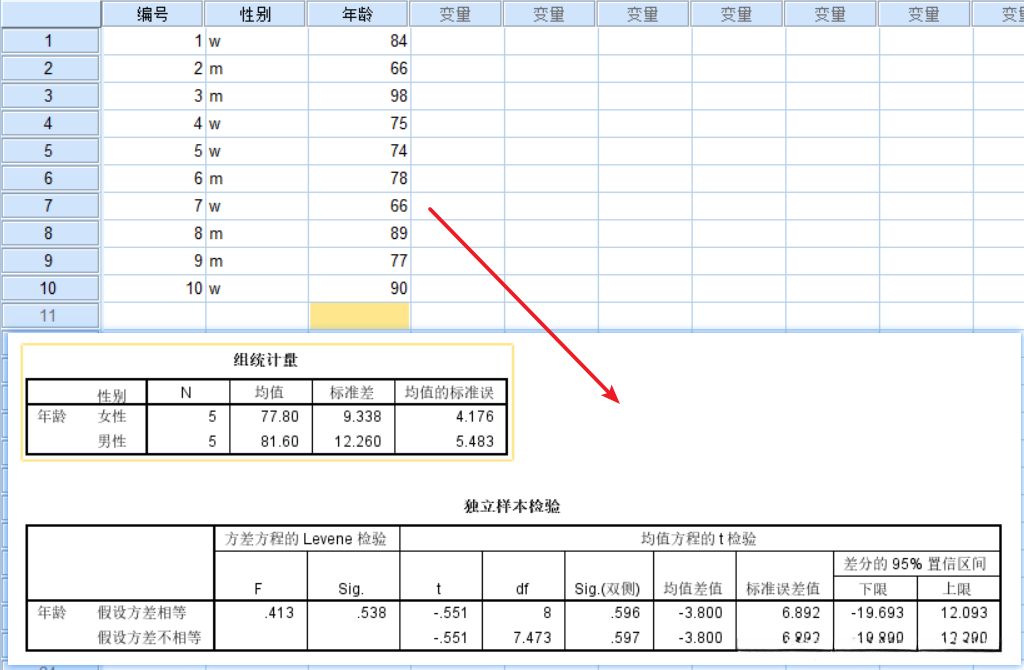Image resolution: width=1024 pixels, height=670 pixels.
Task: Click standard deviation value 9.338
Action: coord(362,417)
